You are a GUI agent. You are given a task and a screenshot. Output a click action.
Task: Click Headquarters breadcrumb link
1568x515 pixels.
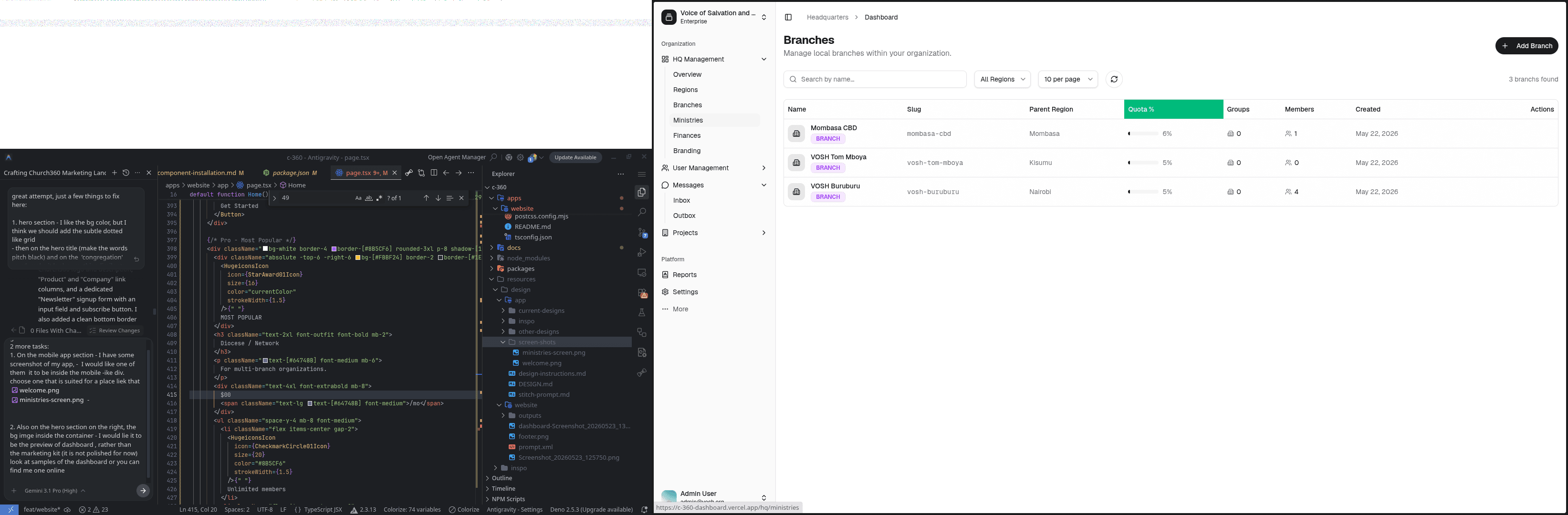[827, 17]
